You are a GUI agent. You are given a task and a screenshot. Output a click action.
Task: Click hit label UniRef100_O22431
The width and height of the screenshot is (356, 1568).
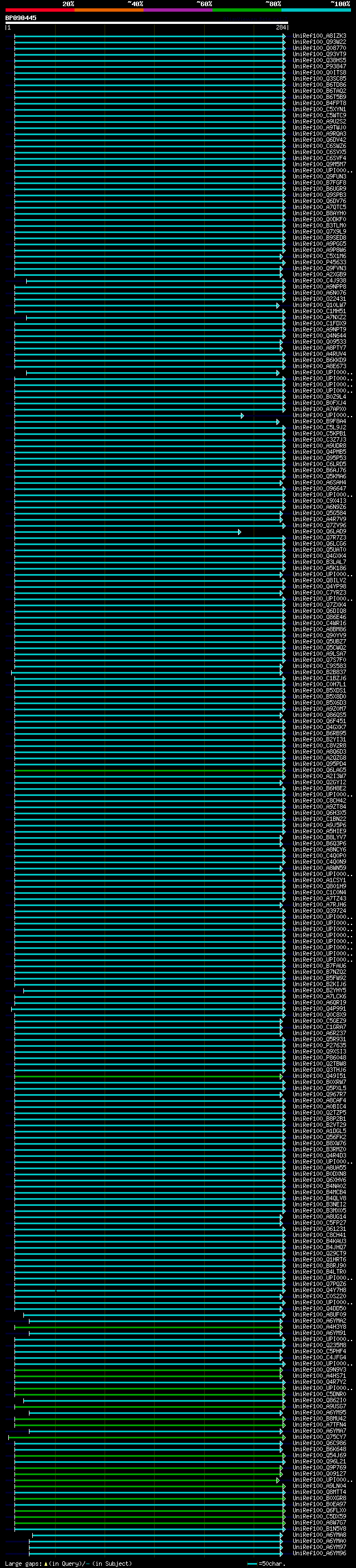tap(319, 299)
